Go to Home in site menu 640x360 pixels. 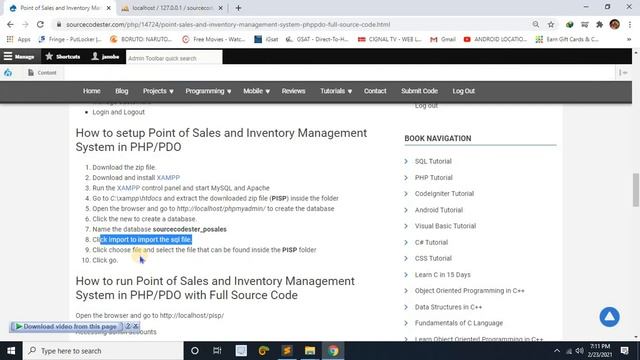click(x=91, y=91)
